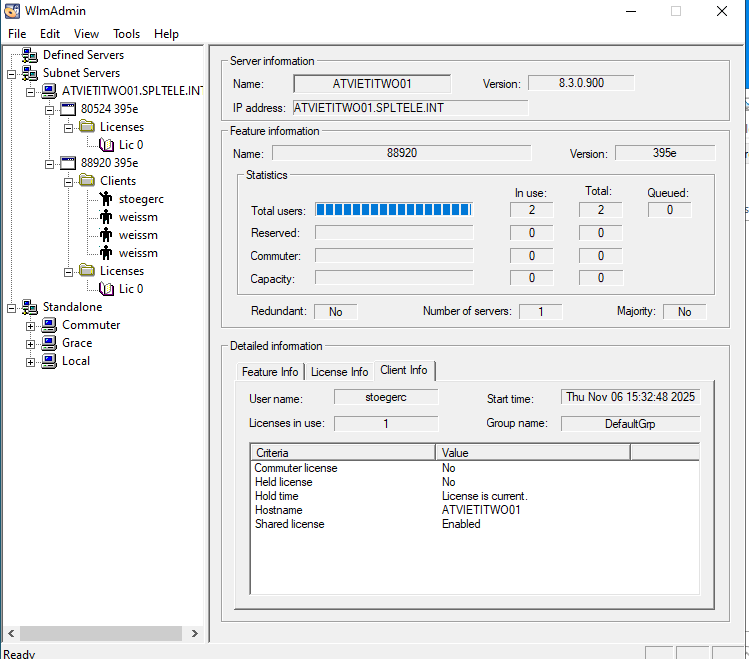Open the Help menu
749x659 pixels.
pos(166,34)
